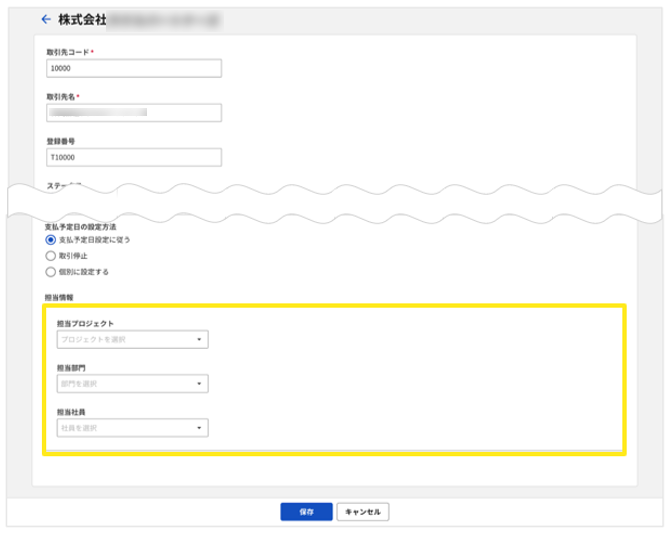Open the 担当プロジェクト dropdown
This screenshot has height=533, width=670.
[x=130, y=340]
